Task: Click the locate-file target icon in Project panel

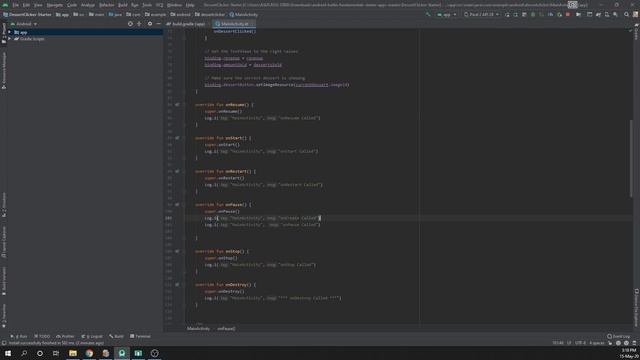Action: (130, 24)
